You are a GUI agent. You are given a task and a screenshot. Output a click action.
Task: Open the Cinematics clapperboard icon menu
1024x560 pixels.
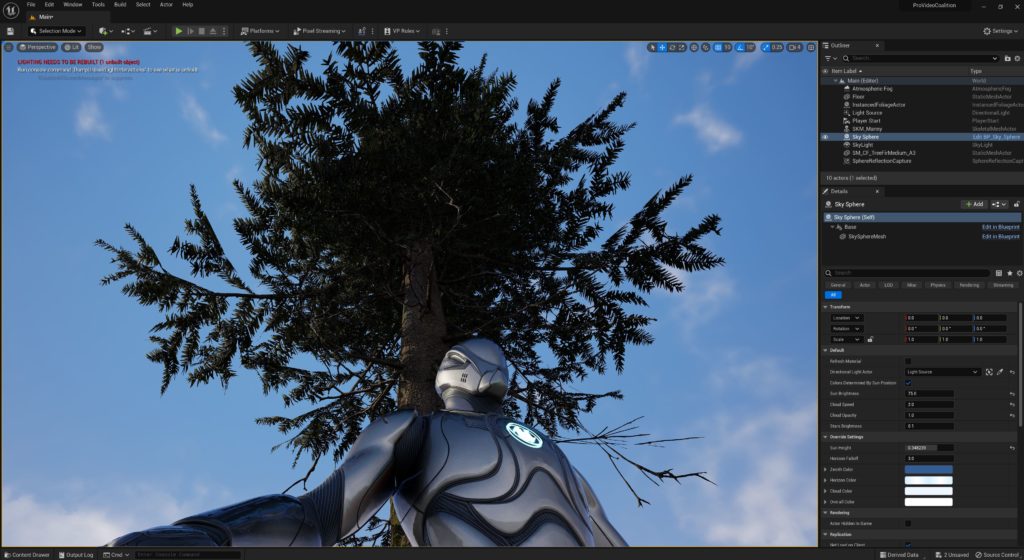(150, 31)
